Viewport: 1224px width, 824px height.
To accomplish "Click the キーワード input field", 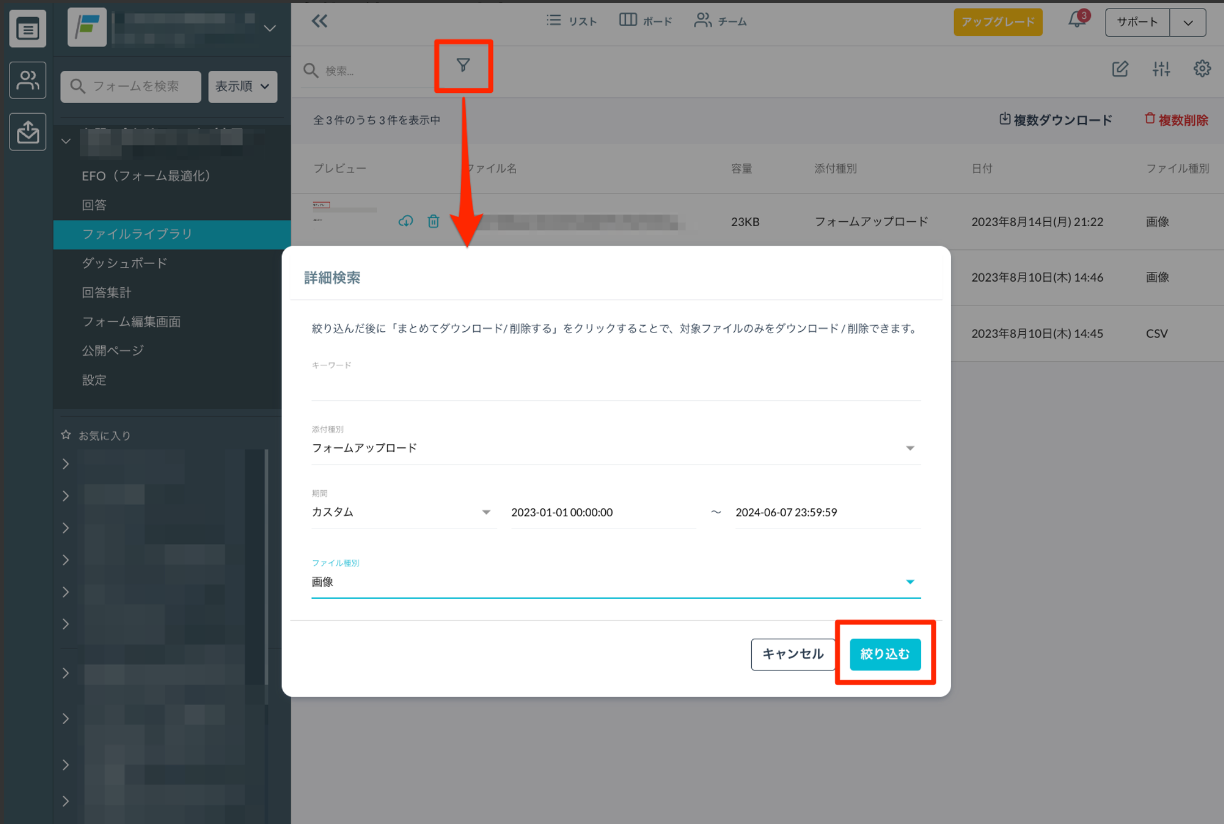I will click(x=616, y=386).
